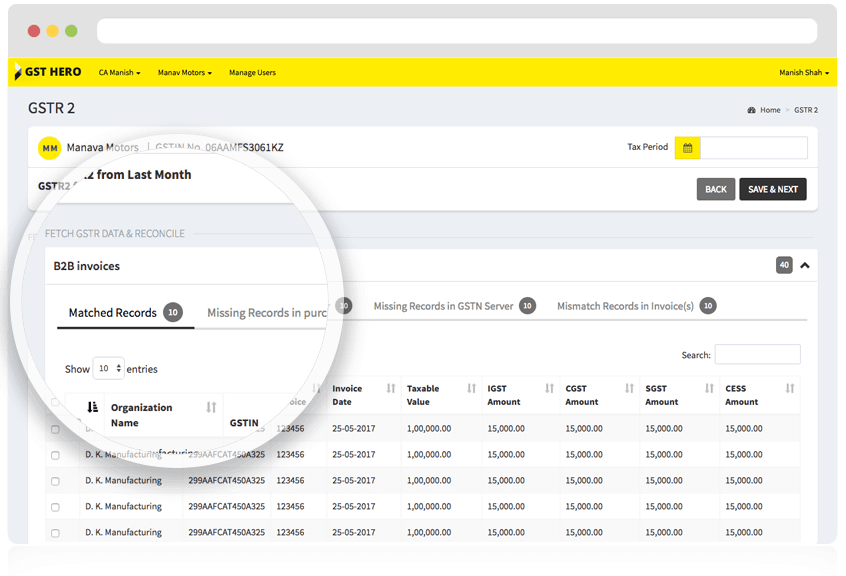Click the GST HERO logo
Image resolution: width=846 pixels, height=576 pixels.
tap(47, 72)
